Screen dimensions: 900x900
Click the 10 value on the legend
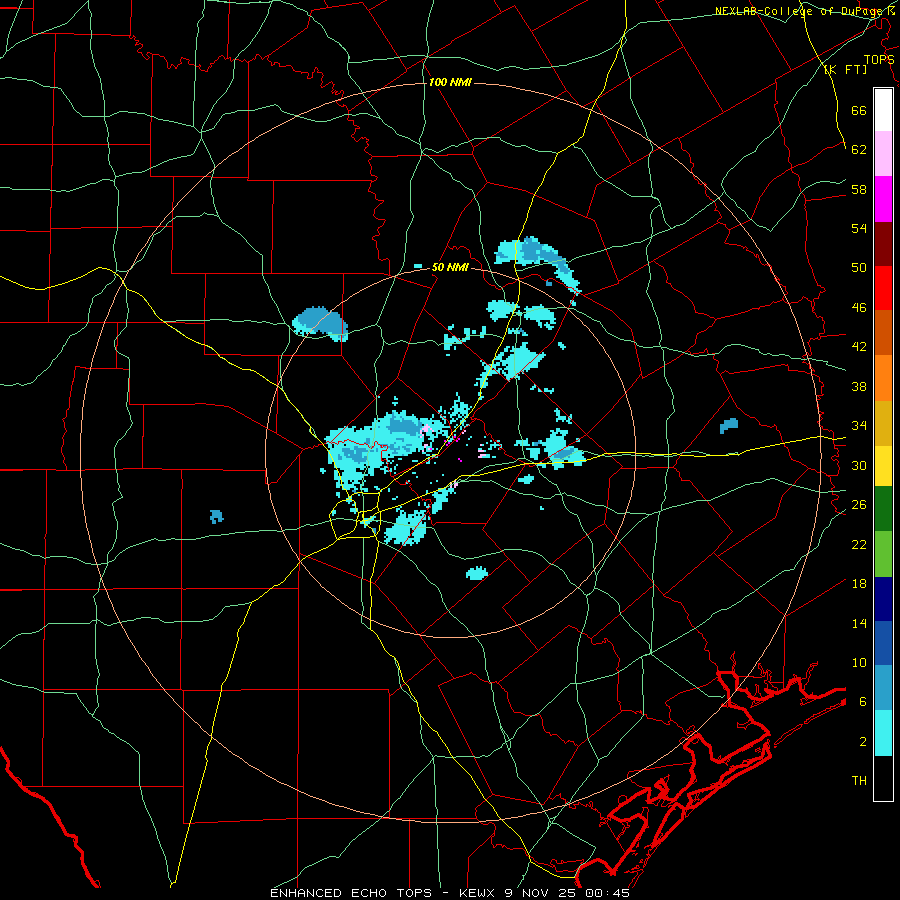pos(859,663)
